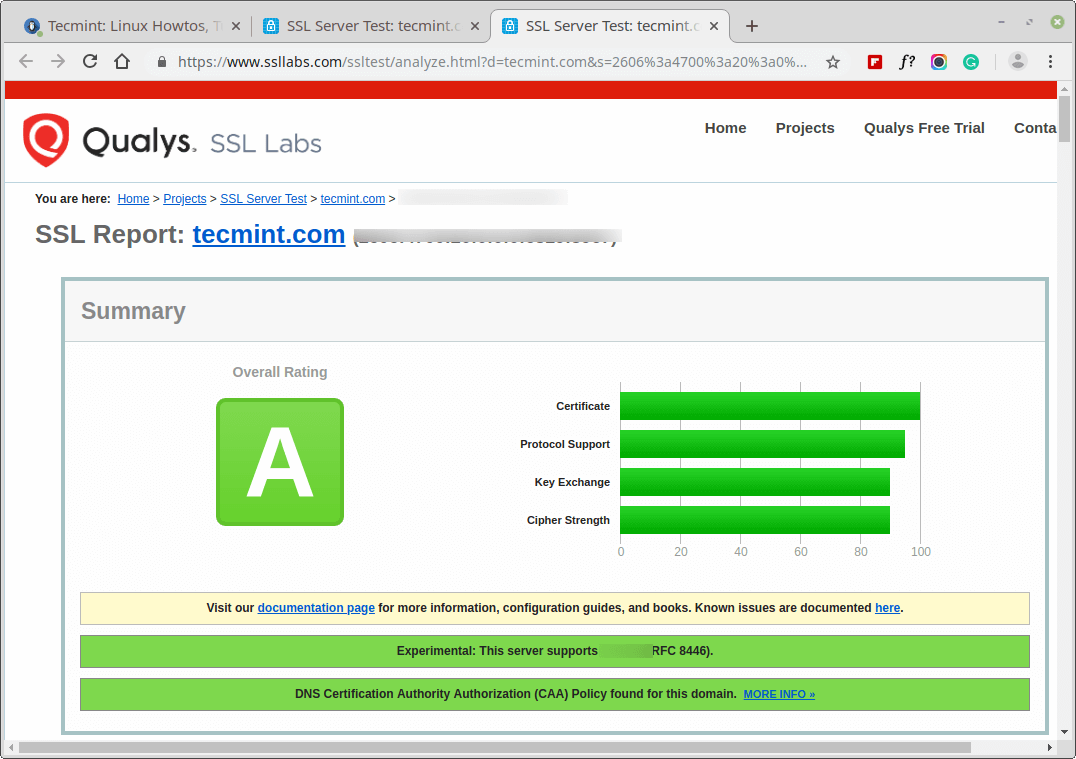Screen dimensions: 1076x759
Task: Open the user profile avatar icon
Action: pos(1018,62)
